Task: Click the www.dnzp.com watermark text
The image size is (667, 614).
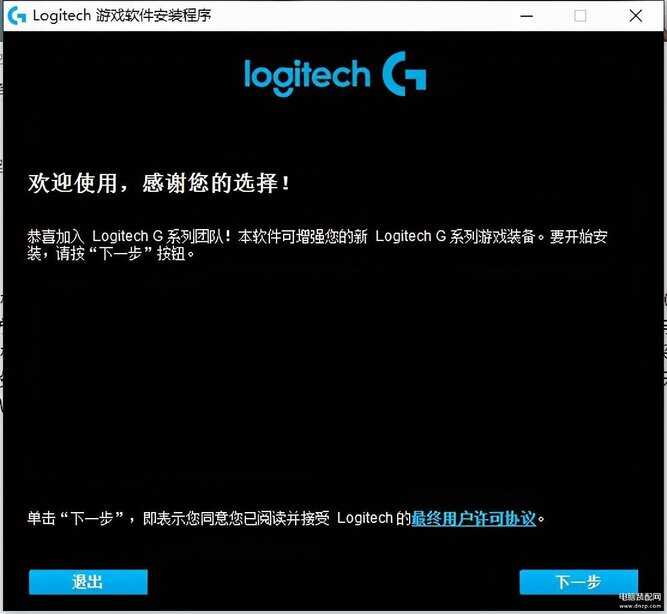Action: 640,605
